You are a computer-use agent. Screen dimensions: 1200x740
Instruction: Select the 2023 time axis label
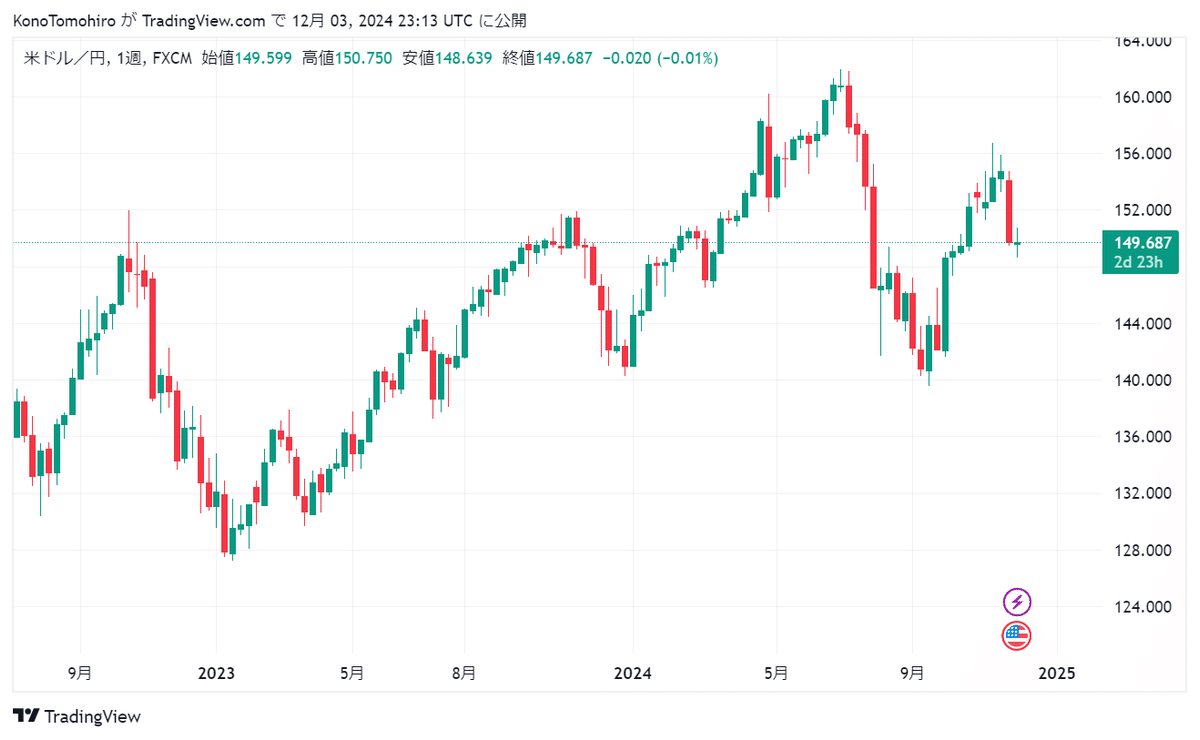(216, 673)
